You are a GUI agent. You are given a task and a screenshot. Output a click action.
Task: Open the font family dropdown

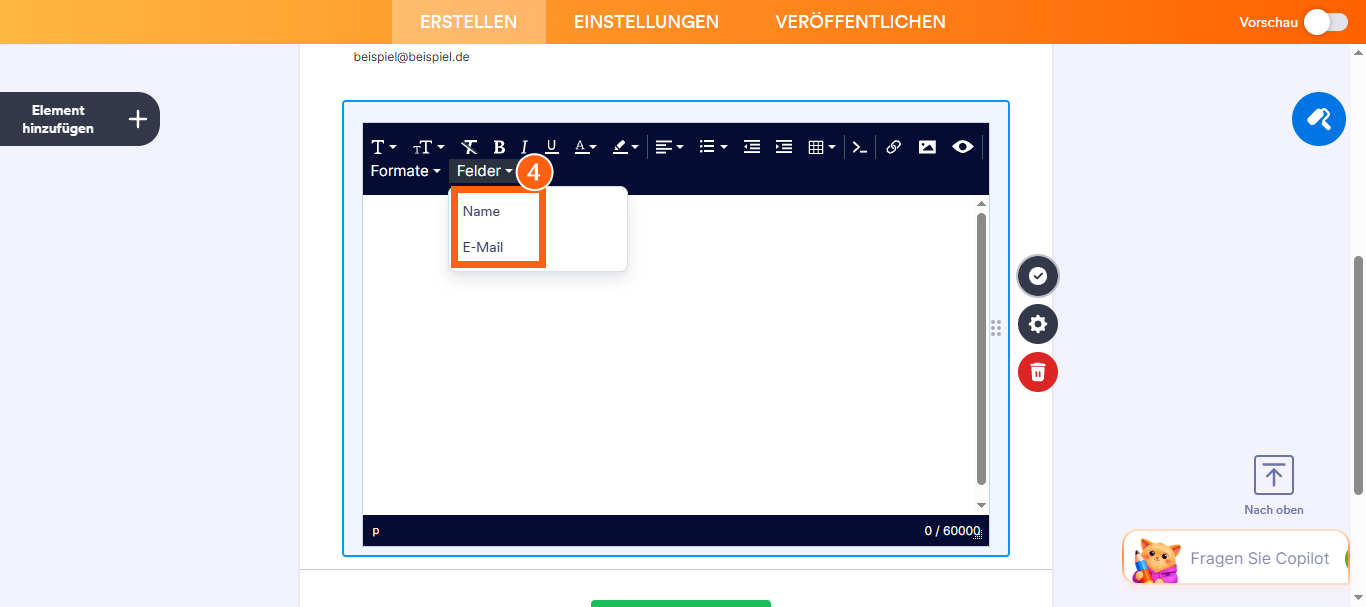(x=384, y=147)
